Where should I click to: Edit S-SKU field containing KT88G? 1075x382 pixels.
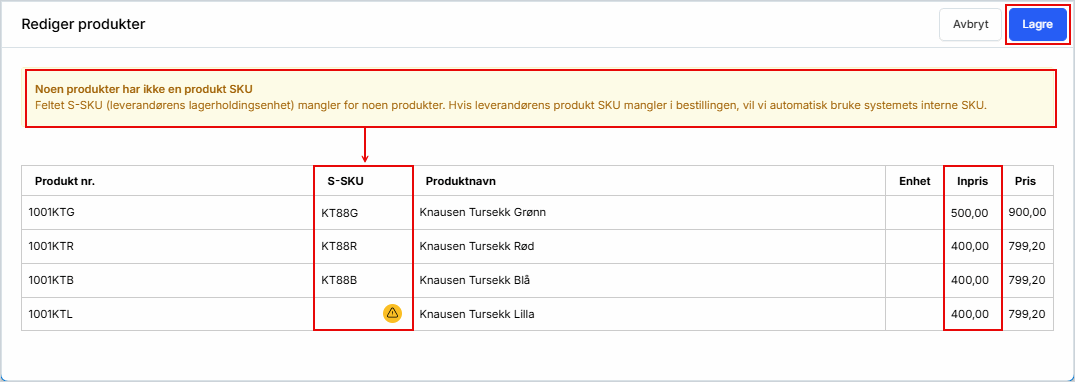[363, 213]
